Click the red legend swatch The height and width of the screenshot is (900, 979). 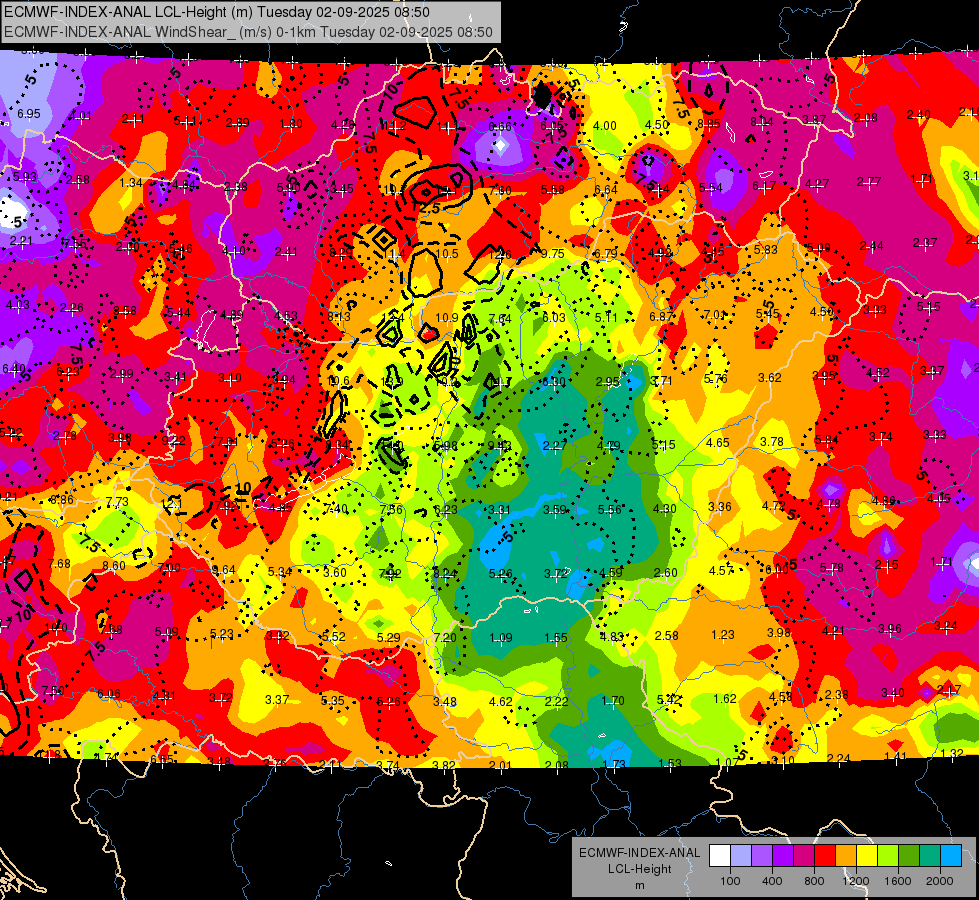[x=825, y=856]
